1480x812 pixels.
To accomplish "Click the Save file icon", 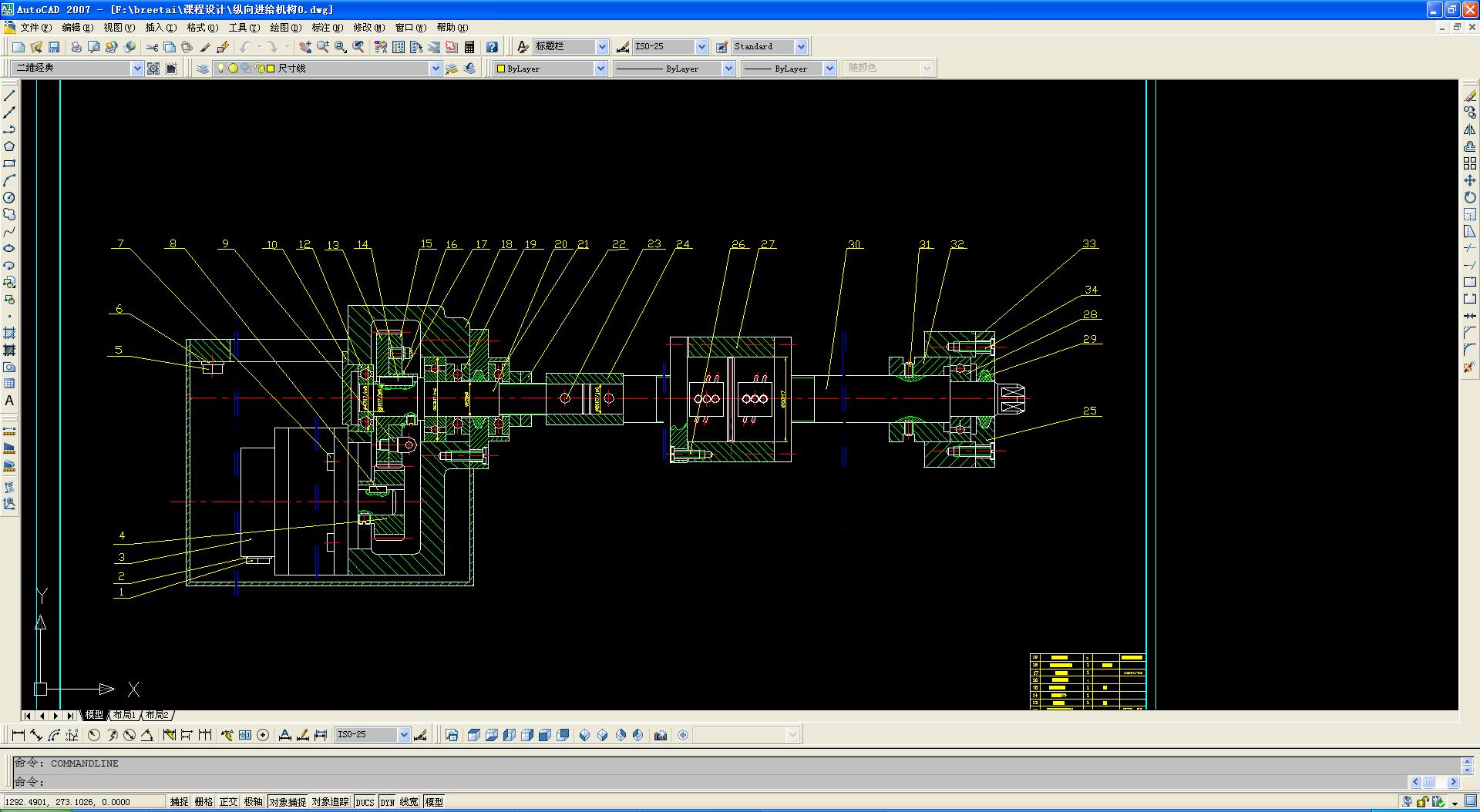I will pyautogui.click(x=54, y=47).
